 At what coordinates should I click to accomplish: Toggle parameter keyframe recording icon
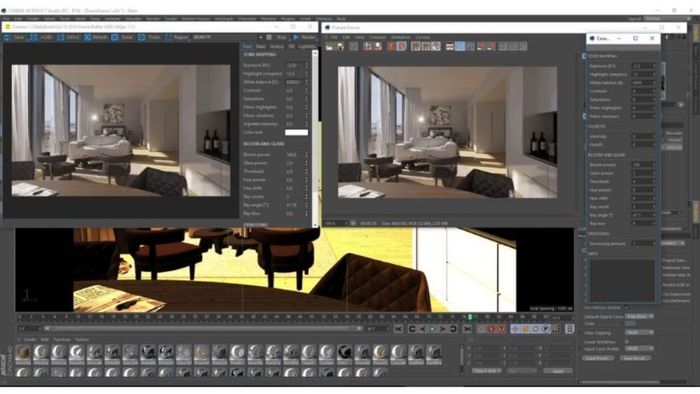click(546, 329)
